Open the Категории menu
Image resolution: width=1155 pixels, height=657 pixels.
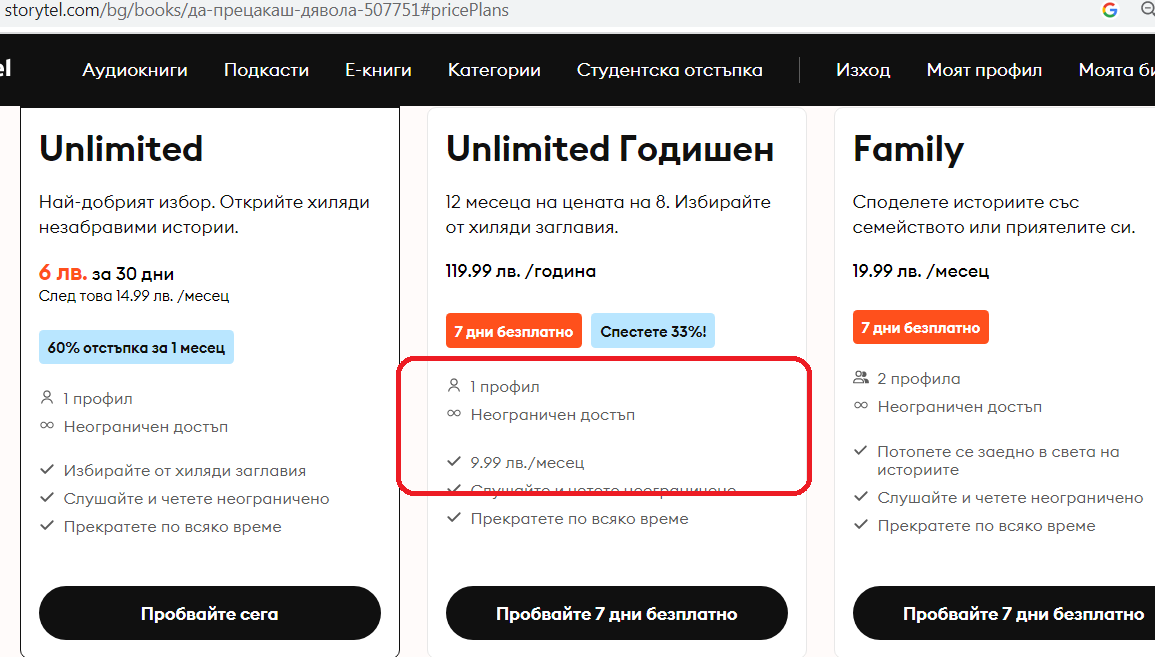pyautogui.click(x=494, y=70)
